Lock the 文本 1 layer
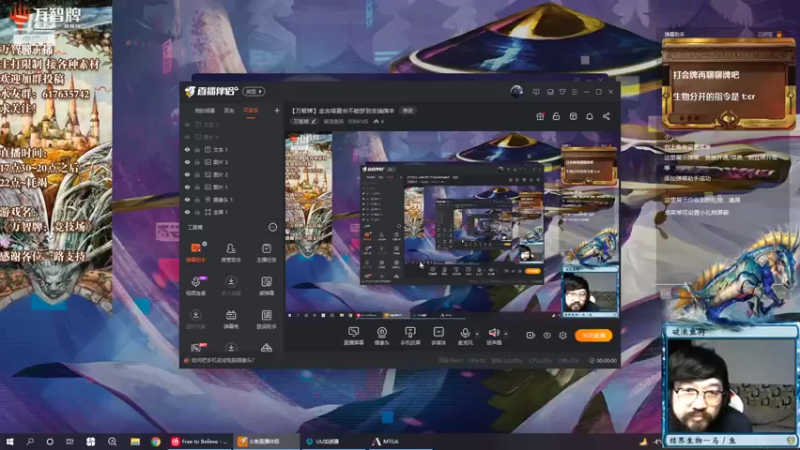Viewport: 800px width, 450px height. (x=197, y=149)
